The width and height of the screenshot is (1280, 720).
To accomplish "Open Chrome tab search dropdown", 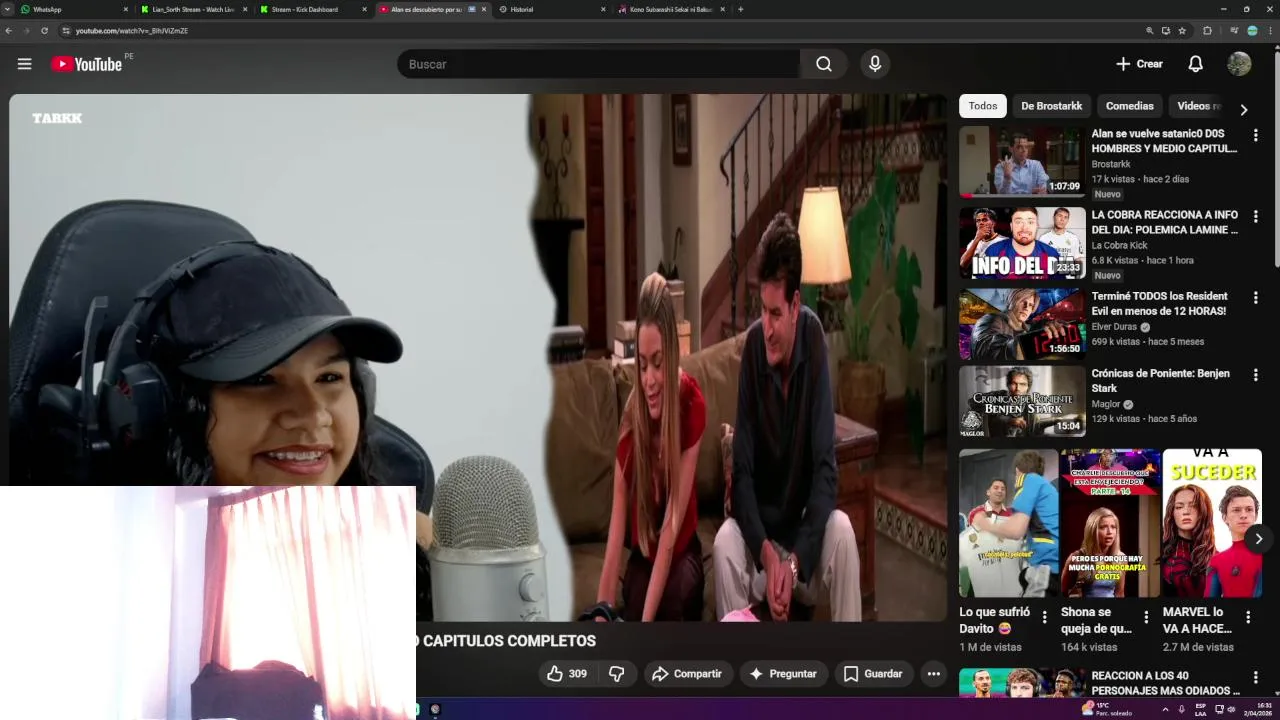I will 9,9.
